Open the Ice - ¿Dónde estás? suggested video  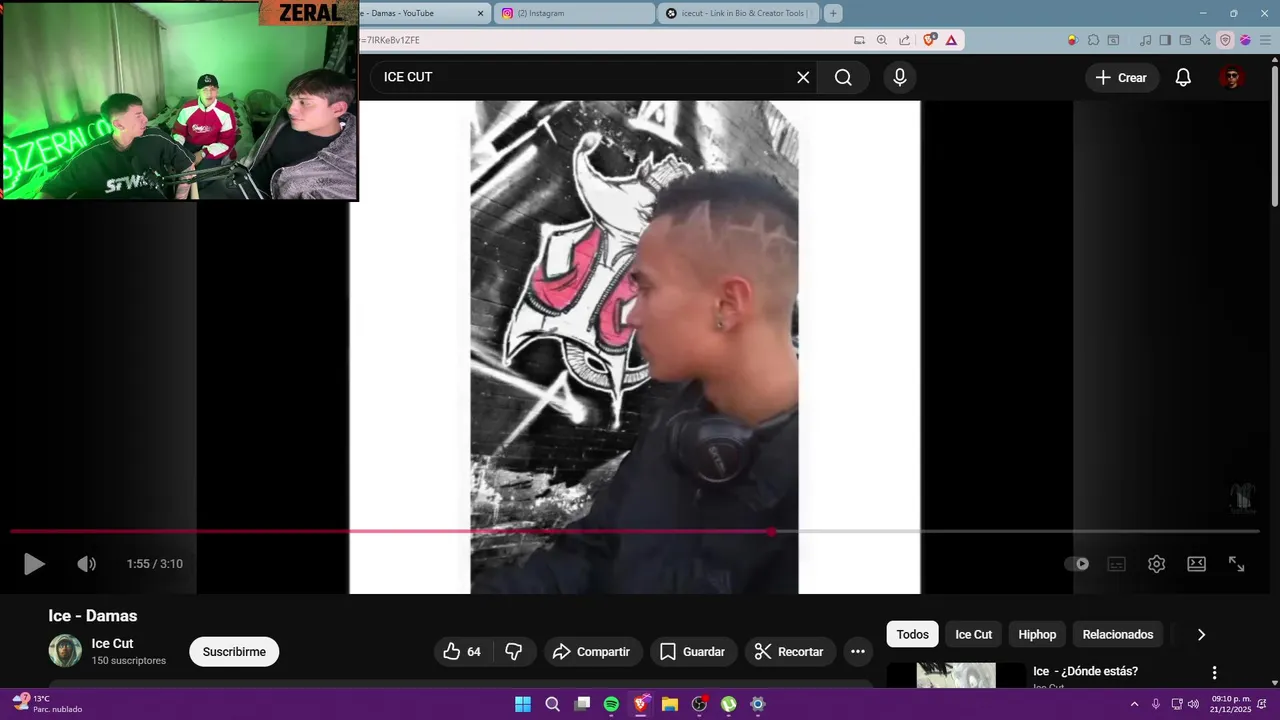[1085, 671]
